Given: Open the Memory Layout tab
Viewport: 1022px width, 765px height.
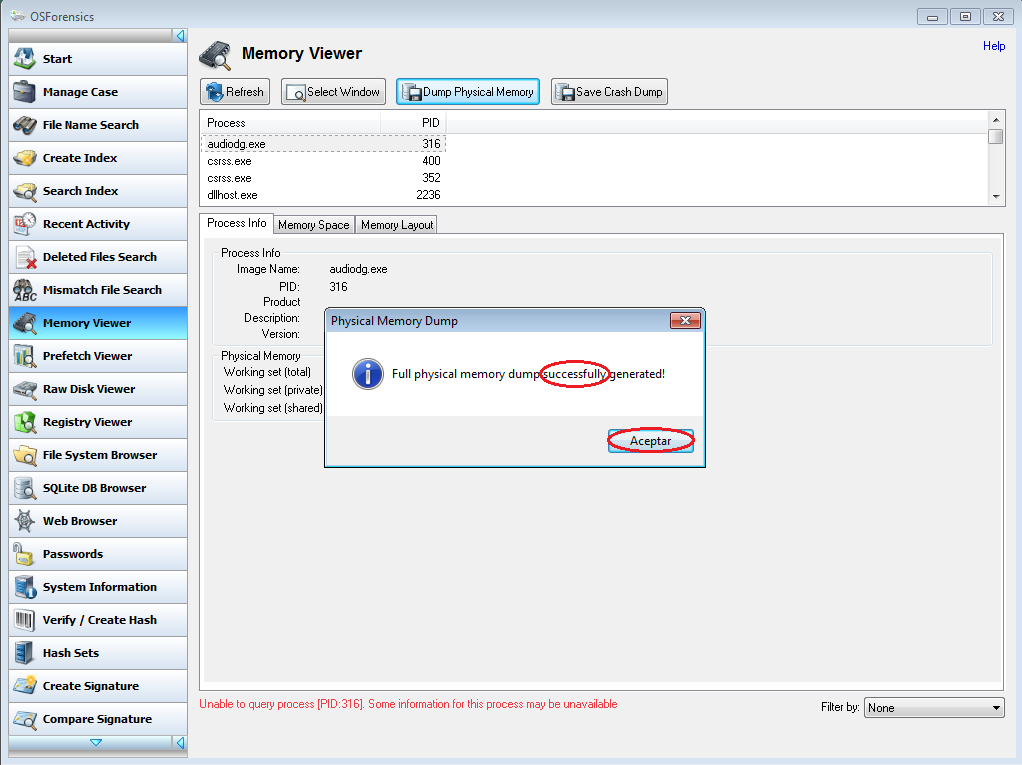Looking at the screenshot, I should [397, 225].
